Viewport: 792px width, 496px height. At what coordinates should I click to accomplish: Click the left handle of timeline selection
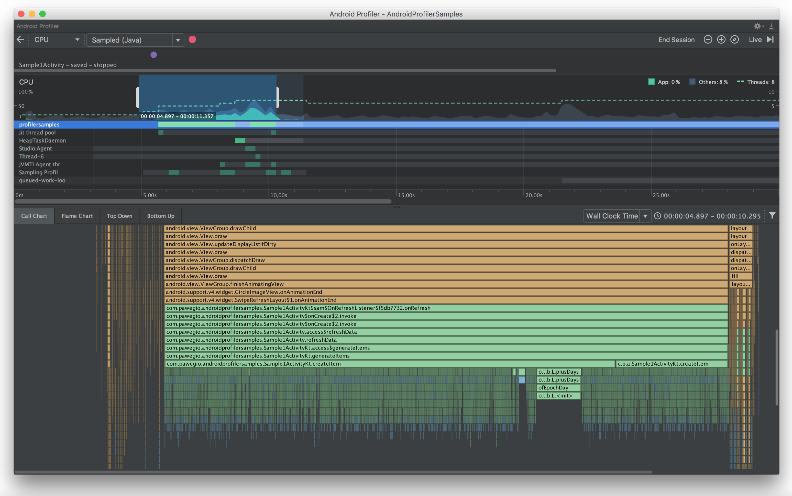[137, 97]
